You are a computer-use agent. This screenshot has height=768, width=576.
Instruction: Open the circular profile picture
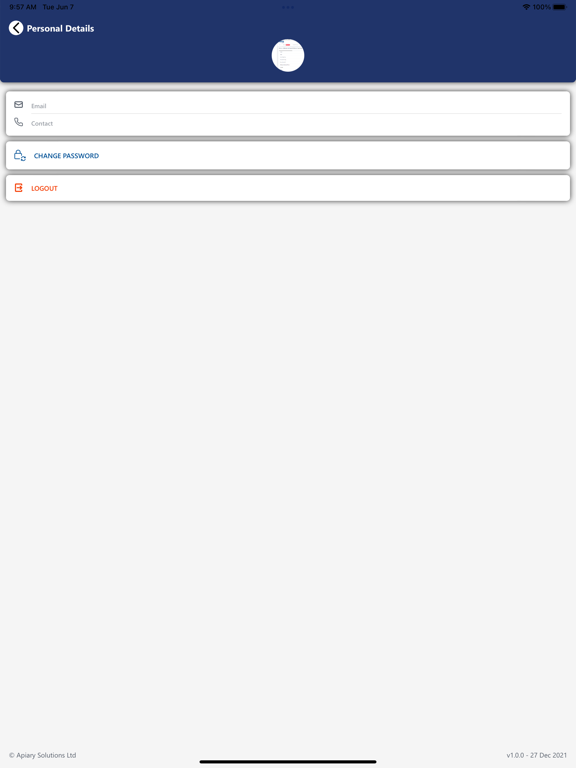click(288, 55)
